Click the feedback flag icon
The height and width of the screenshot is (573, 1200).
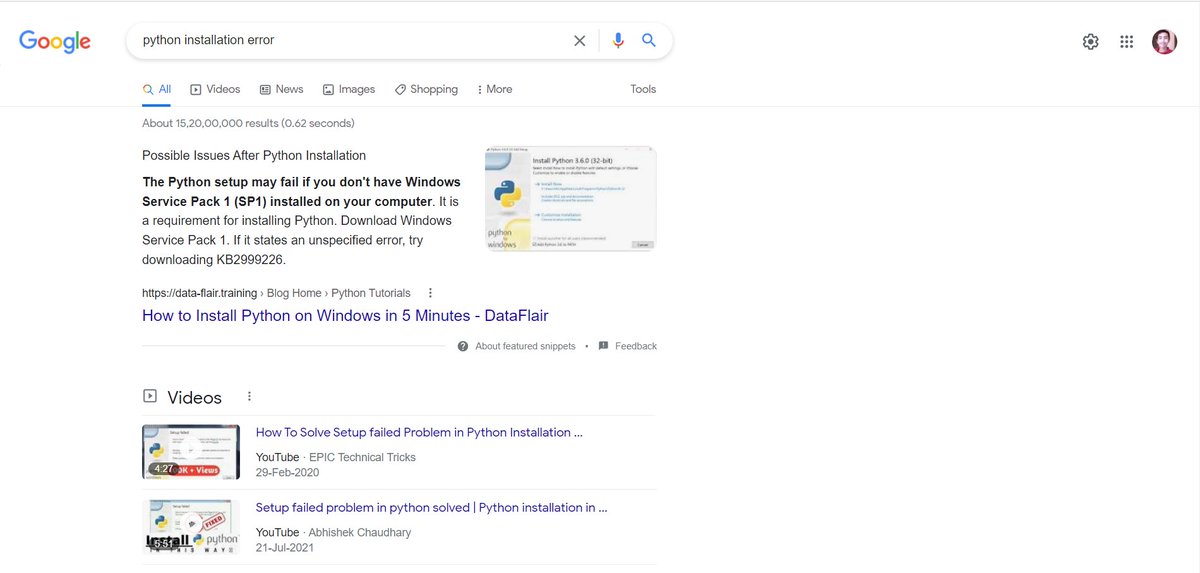click(x=603, y=346)
